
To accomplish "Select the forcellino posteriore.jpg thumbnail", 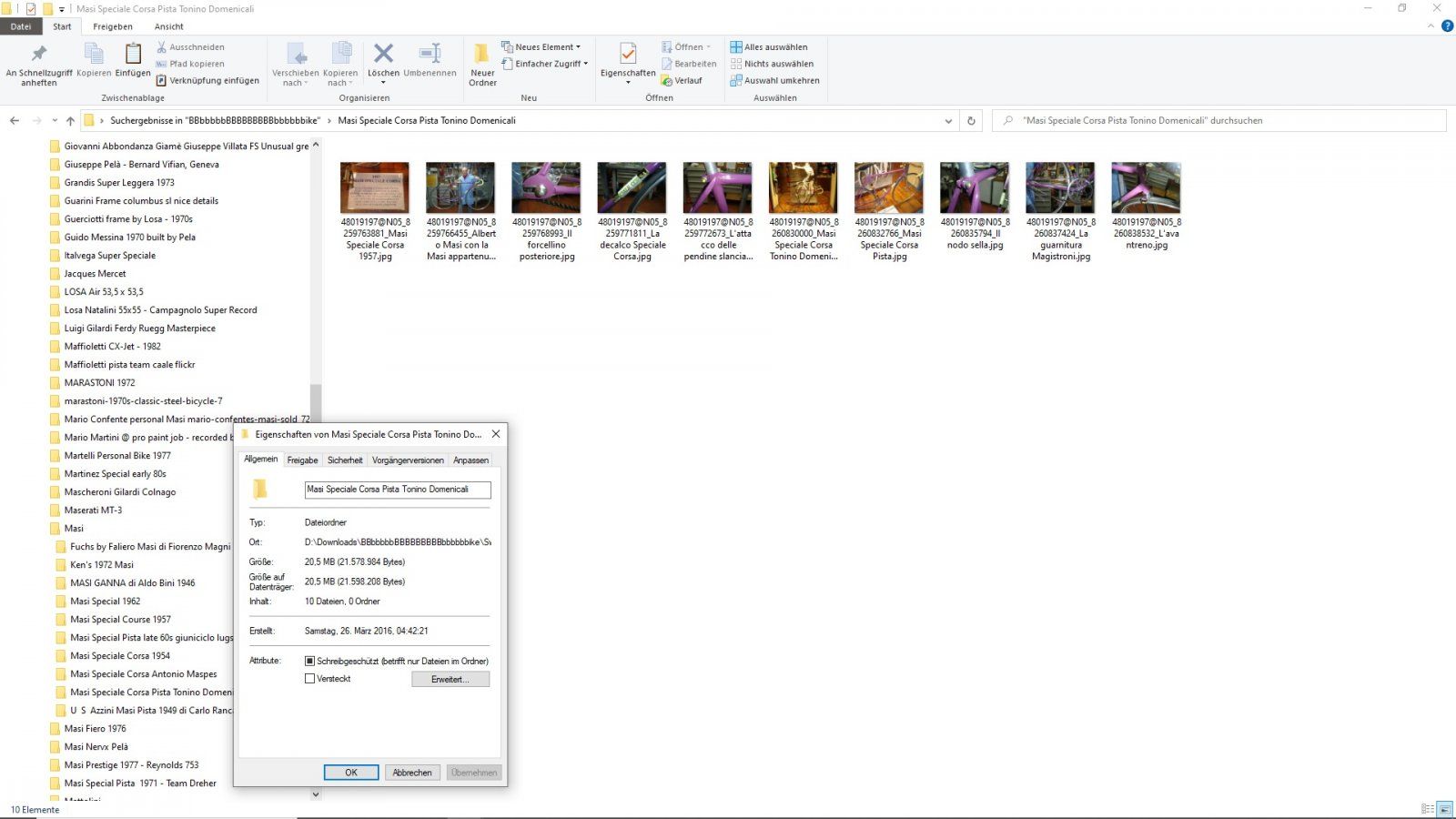I will 546,188.
